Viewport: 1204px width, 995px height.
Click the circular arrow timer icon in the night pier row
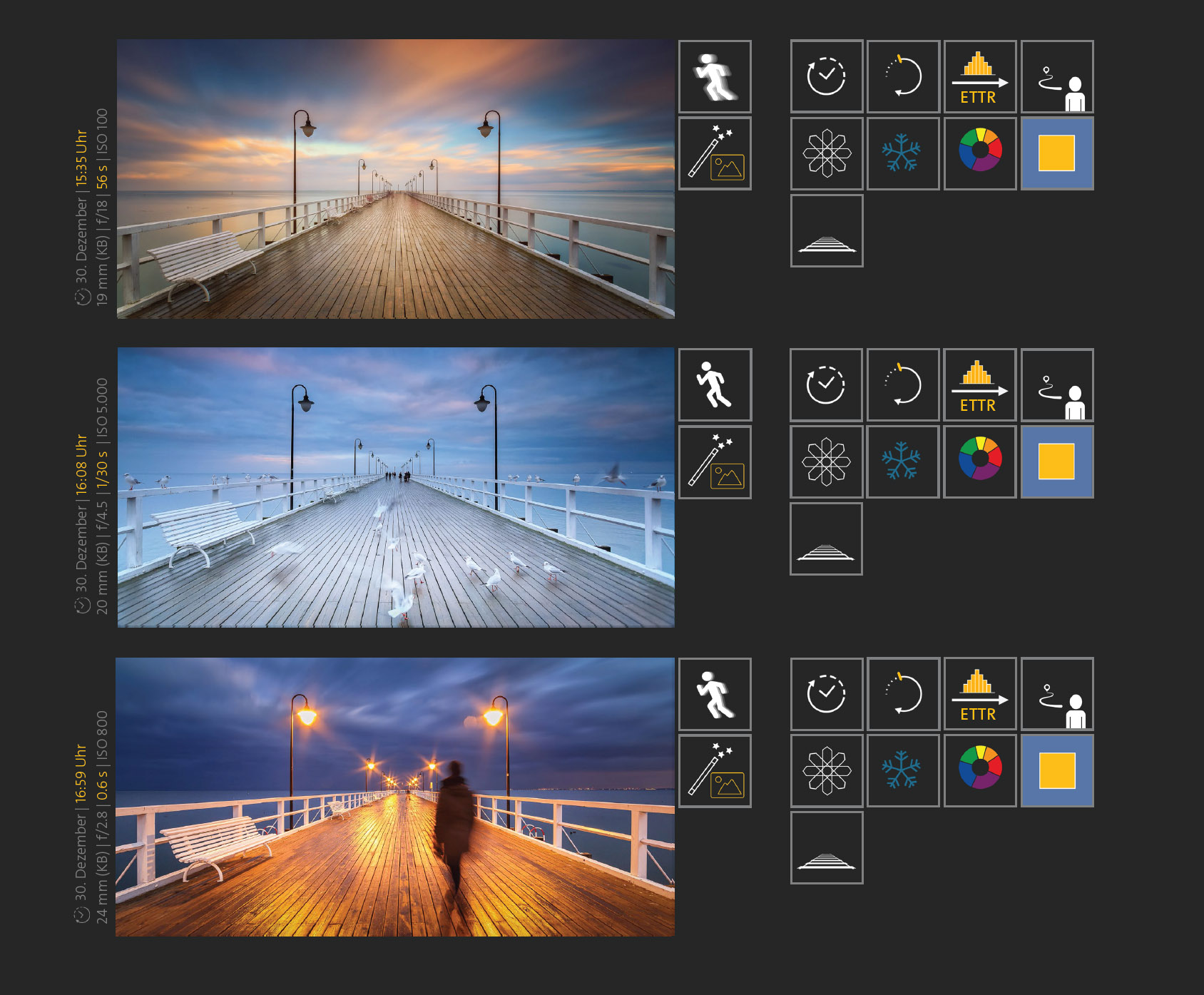(x=903, y=693)
